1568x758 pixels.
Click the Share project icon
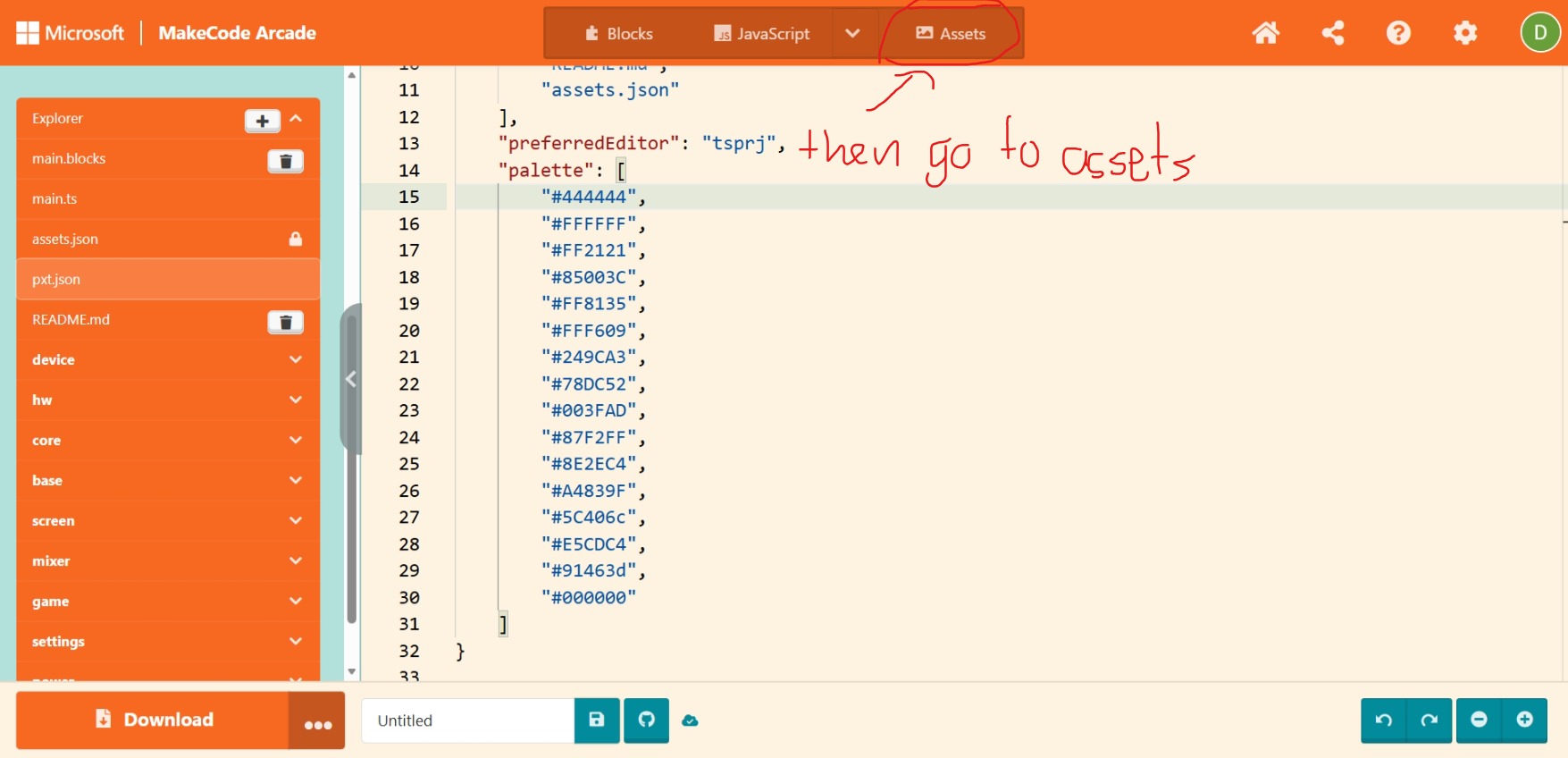(1333, 33)
